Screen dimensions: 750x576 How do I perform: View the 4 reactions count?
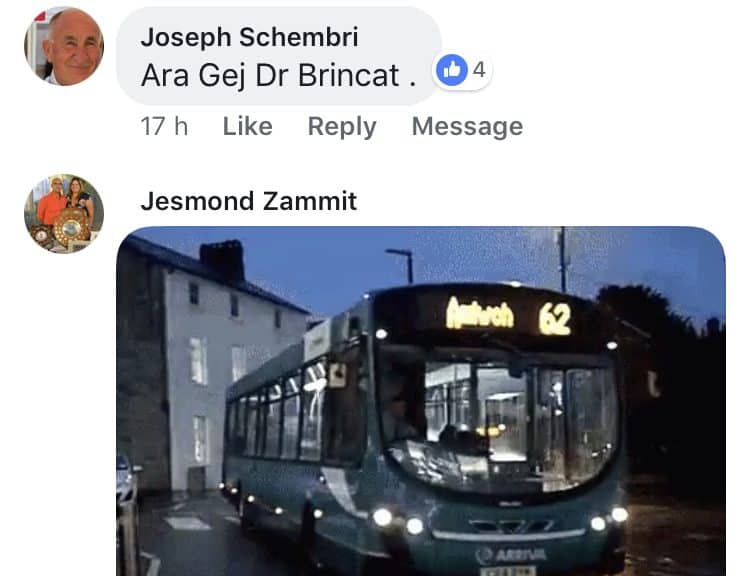pyautogui.click(x=479, y=70)
